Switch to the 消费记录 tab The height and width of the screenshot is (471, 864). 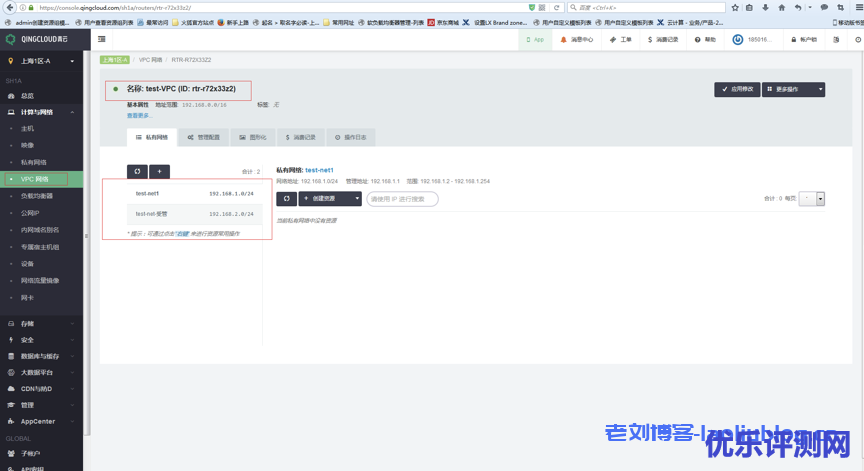(301, 137)
